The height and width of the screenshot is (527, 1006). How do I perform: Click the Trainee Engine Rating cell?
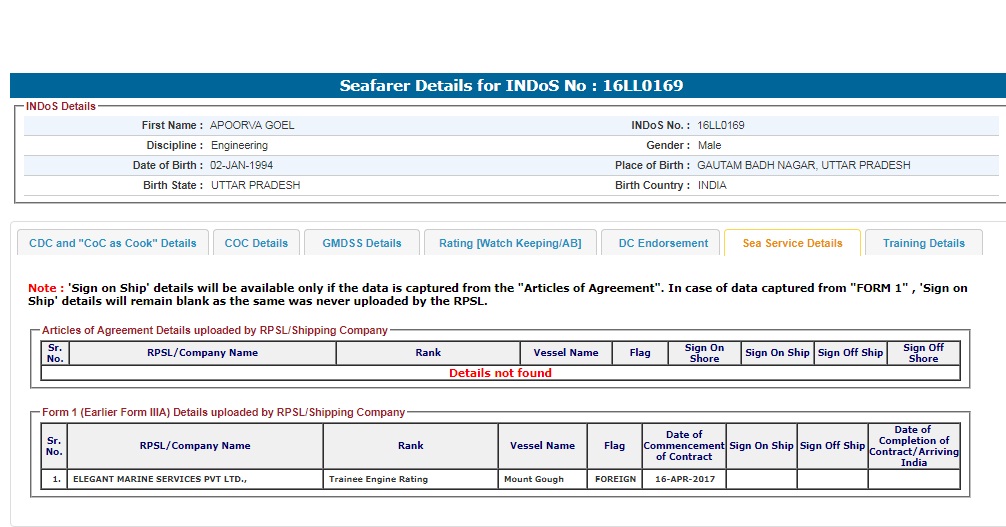[x=411, y=479]
